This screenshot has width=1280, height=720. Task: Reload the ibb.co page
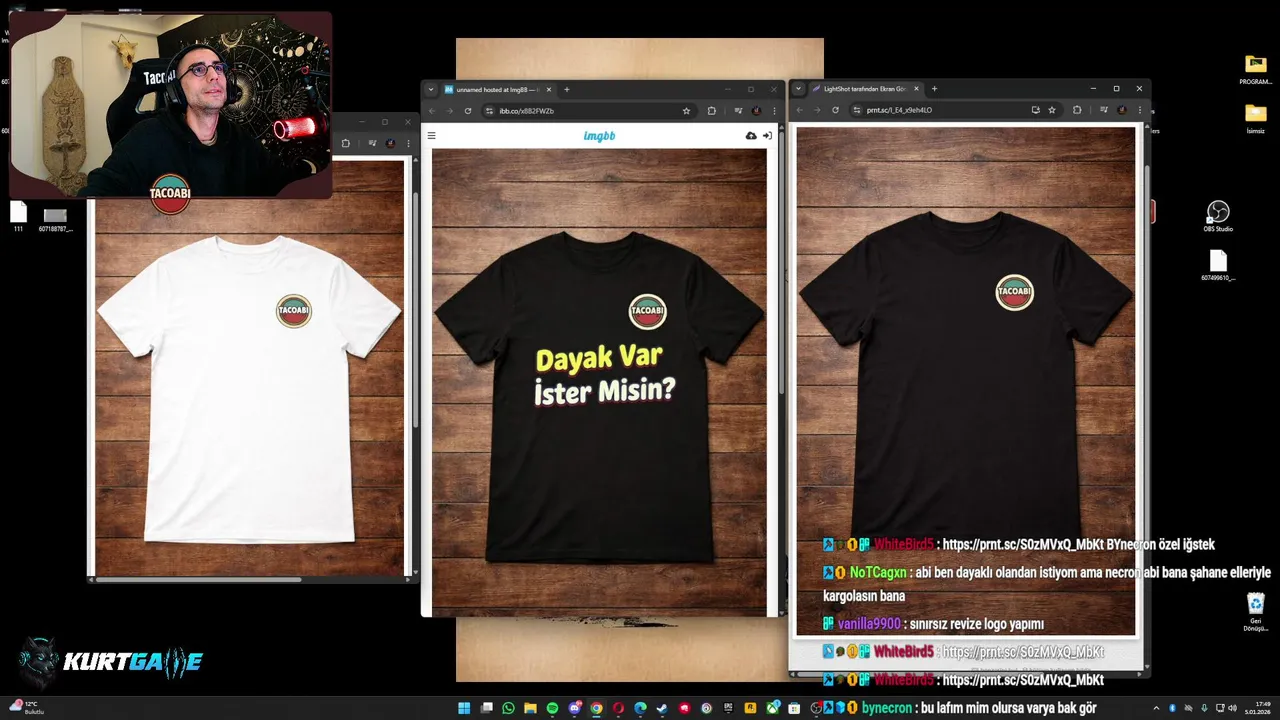467,111
